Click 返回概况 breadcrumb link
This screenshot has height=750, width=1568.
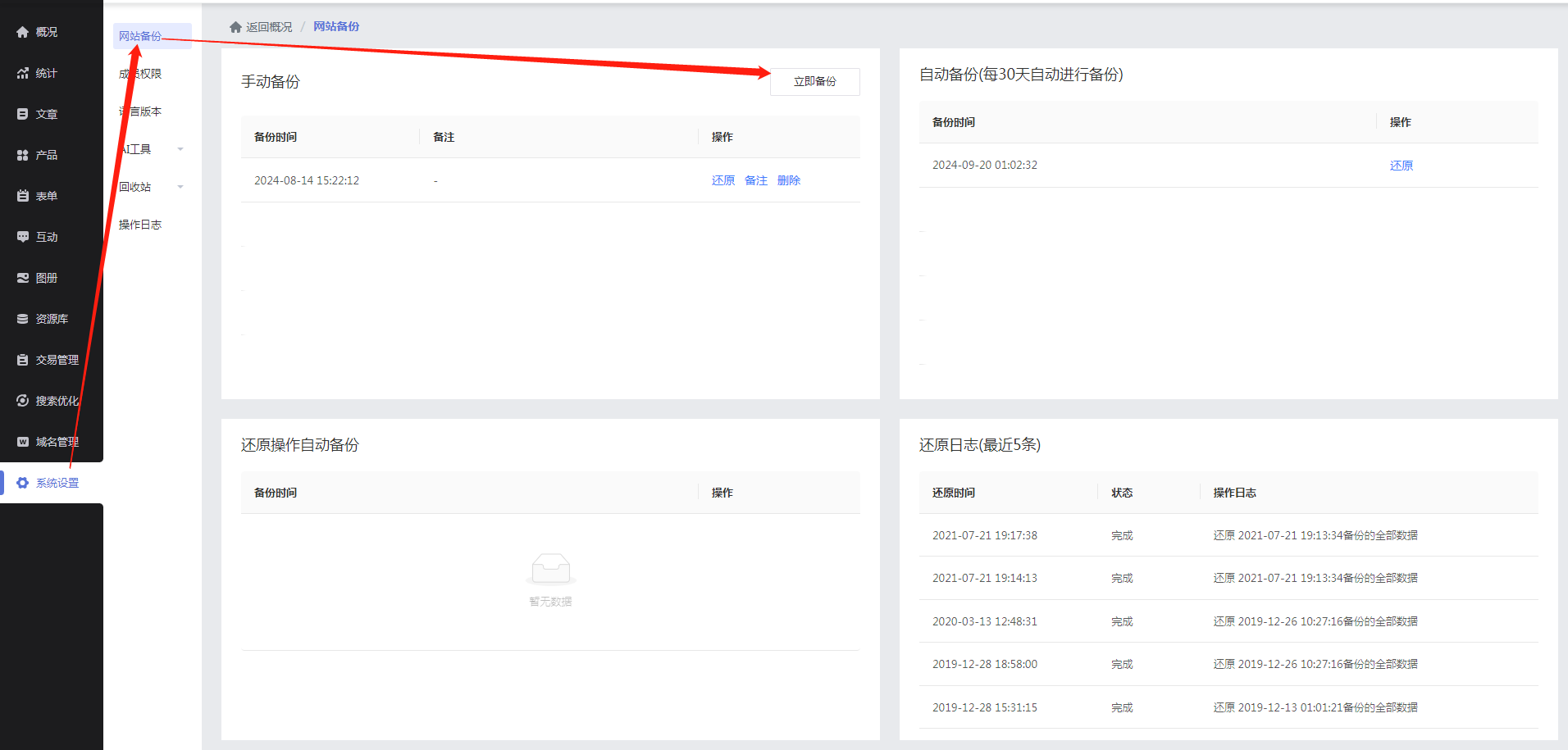(269, 27)
